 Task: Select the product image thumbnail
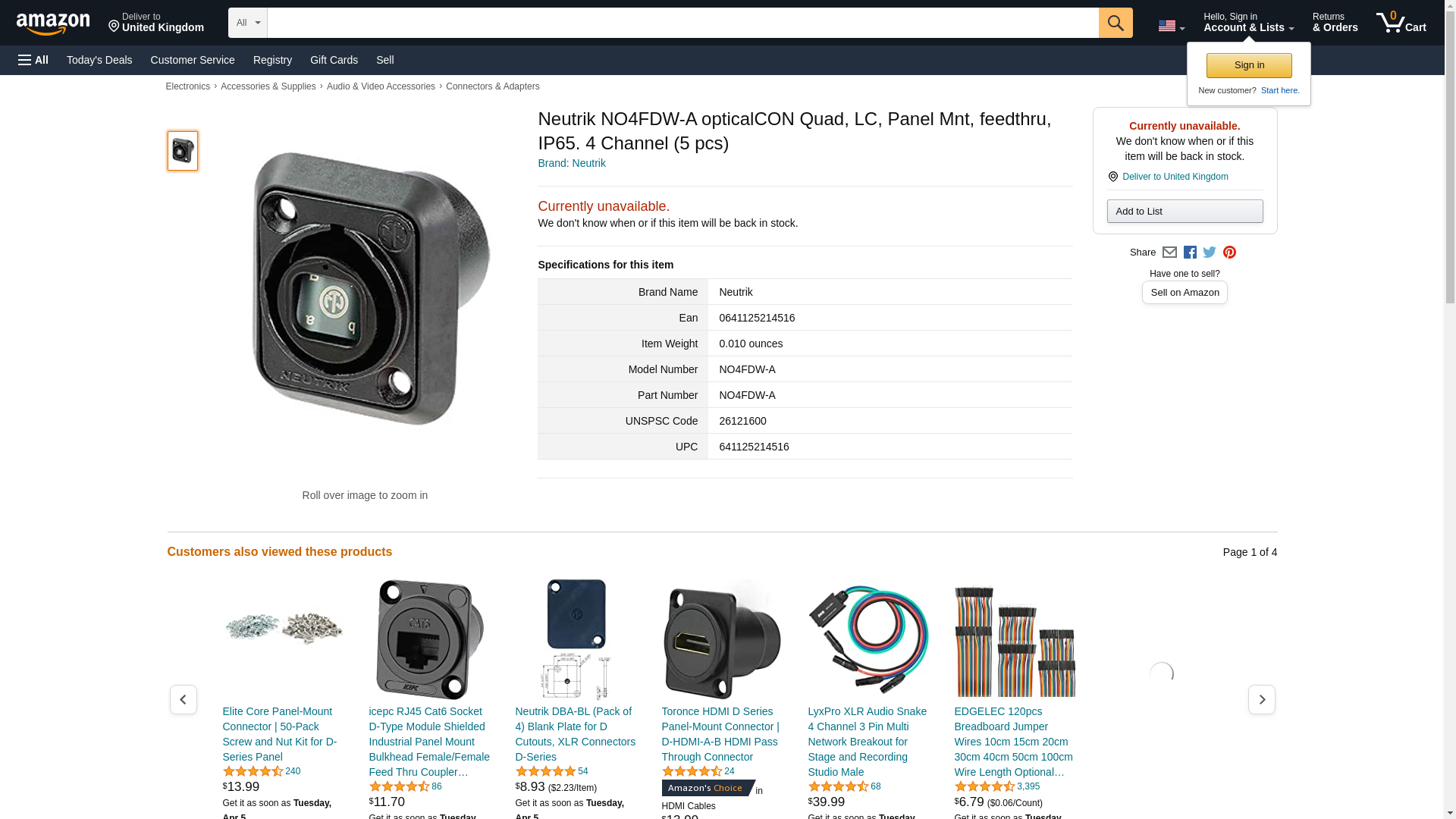[183, 150]
